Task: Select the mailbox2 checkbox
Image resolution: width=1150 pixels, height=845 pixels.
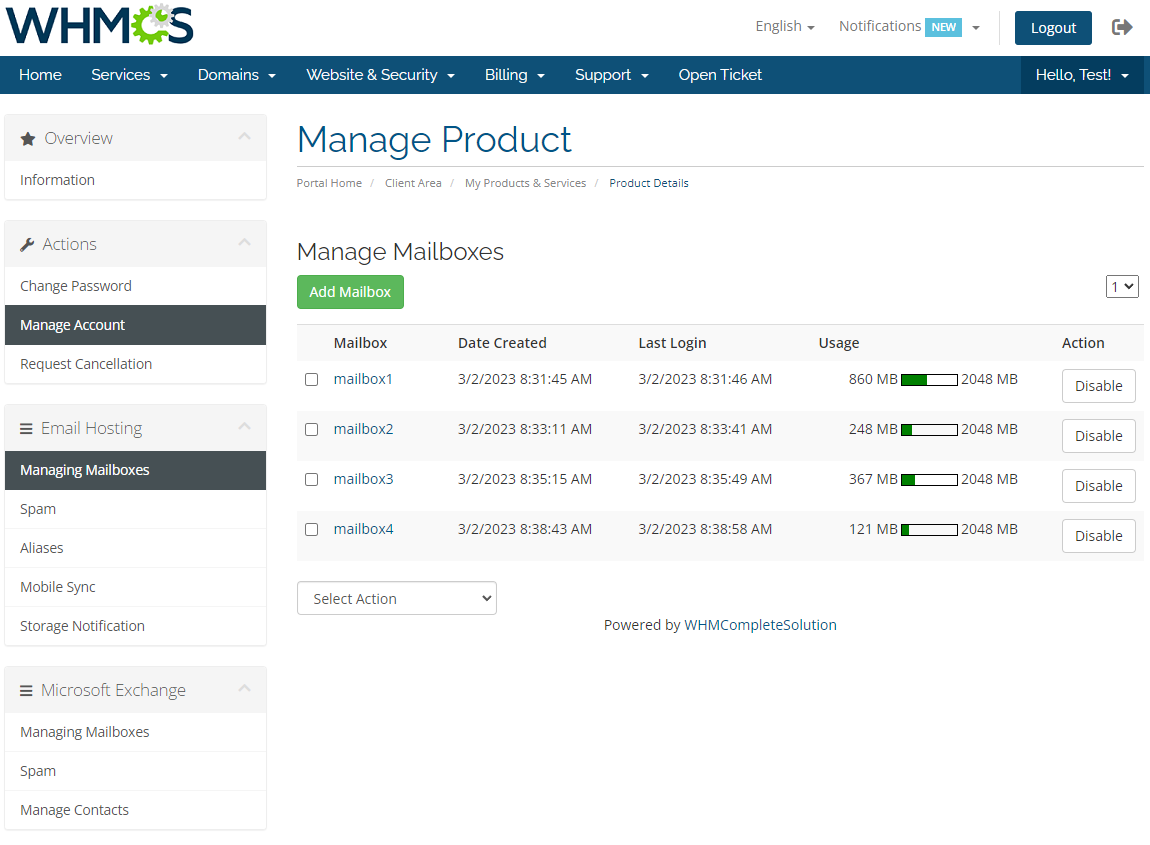Action: click(312, 429)
